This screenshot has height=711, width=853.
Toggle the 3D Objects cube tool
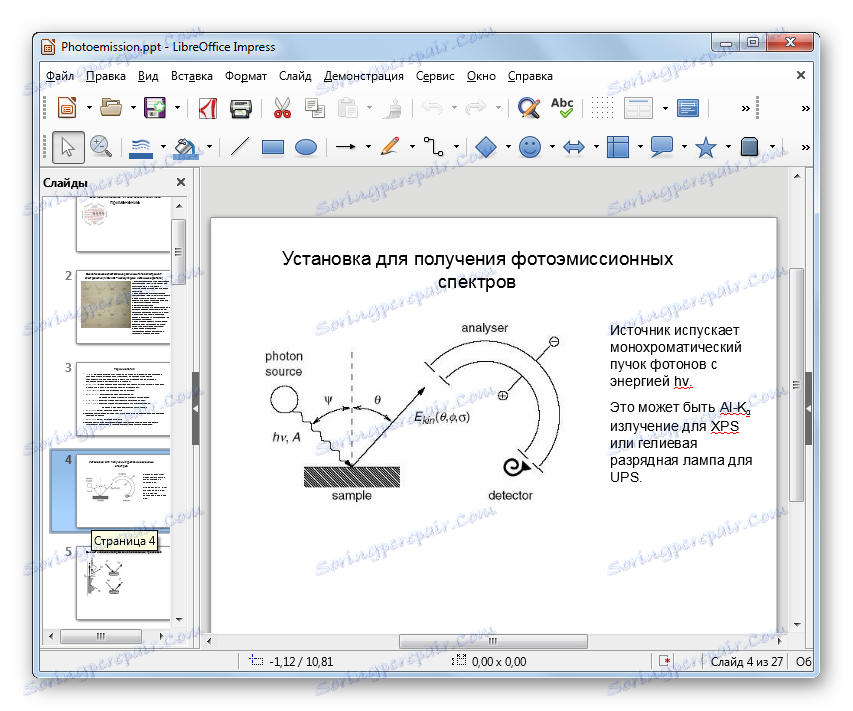click(x=751, y=147)
